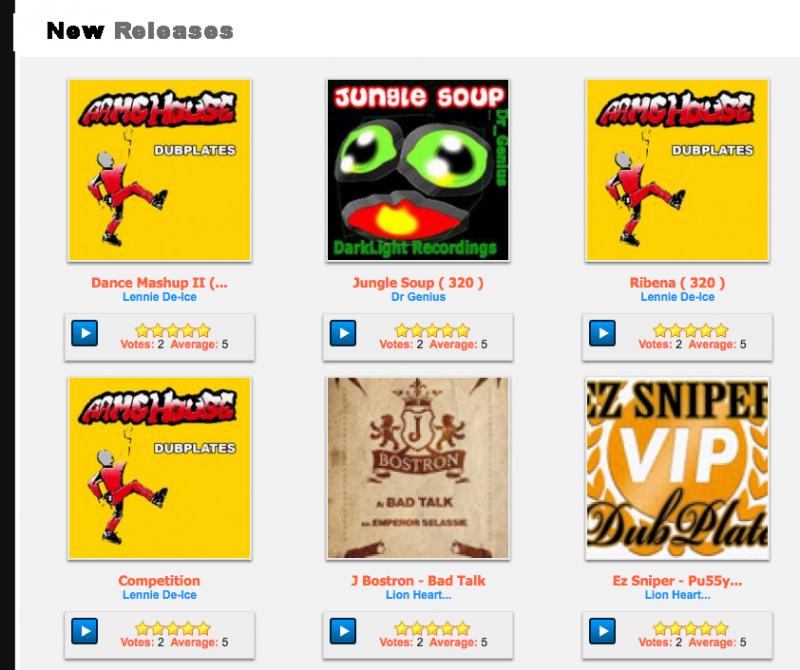Visit the Dr Genius artist page
Viewport: 800px width, 670px height.
pos(418,297)
